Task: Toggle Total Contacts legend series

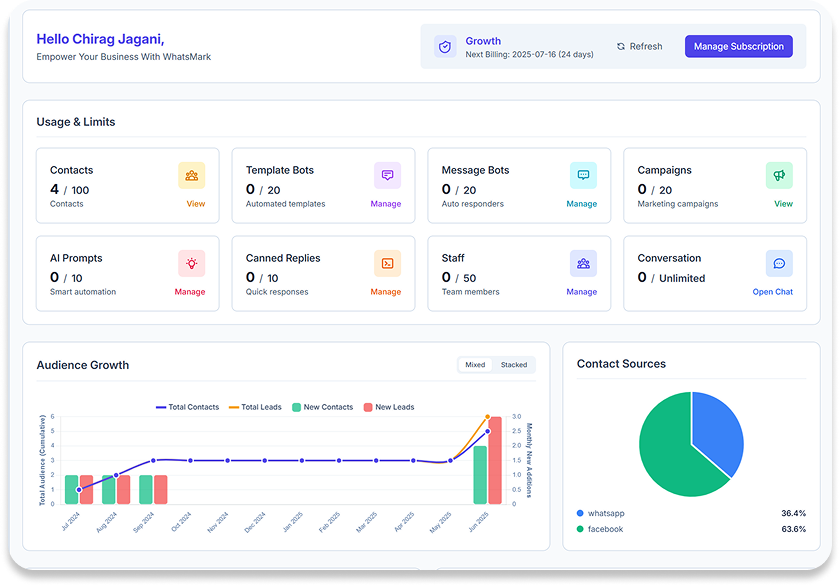Action: pyautogui.click(x=188, y=407)
